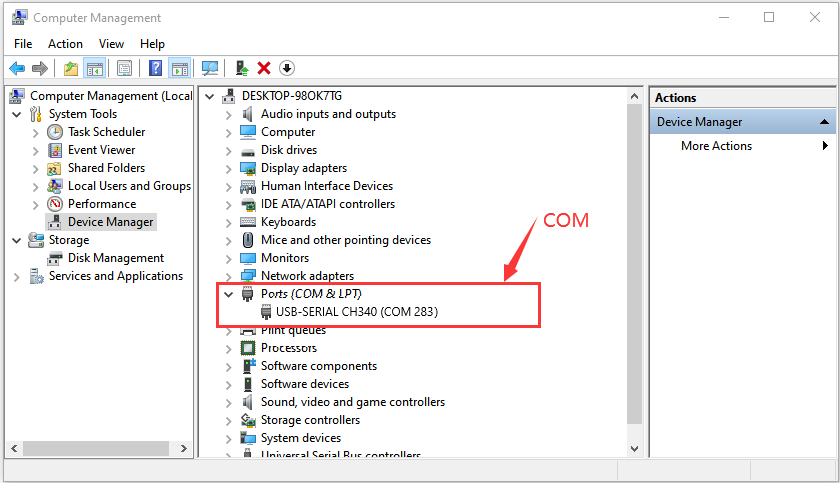Select the Software devices row
This screenshot has width=840, height=483.
click(x=305, y=384)
